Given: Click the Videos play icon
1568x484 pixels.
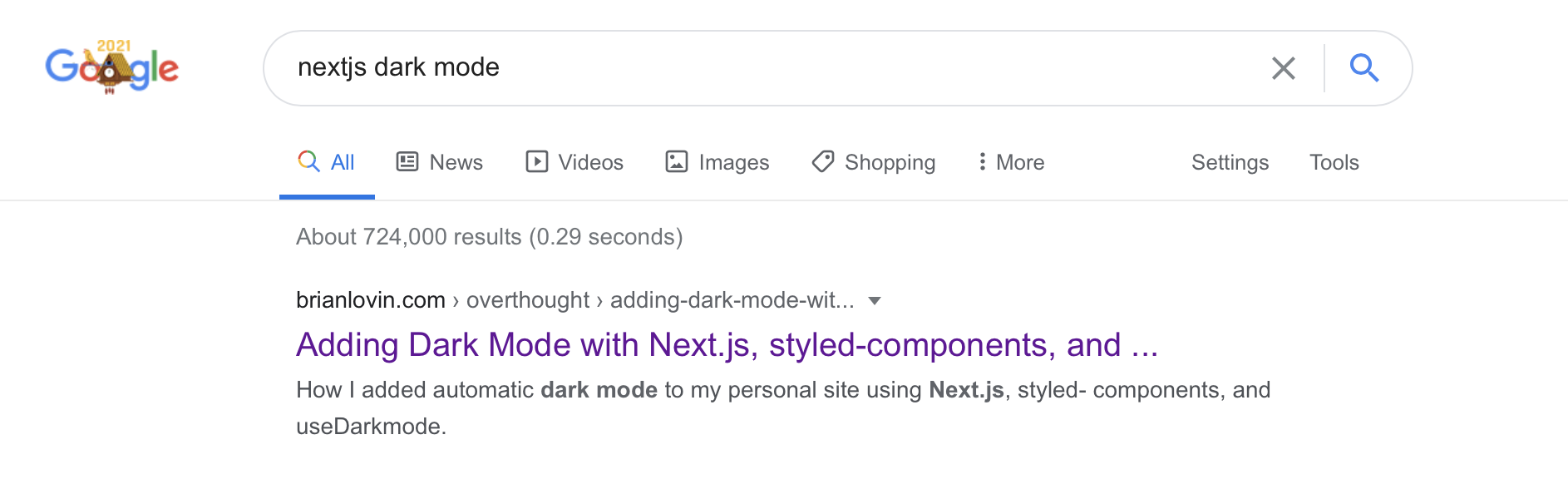Looking at the screenshot, I should (x=537, y=161).
